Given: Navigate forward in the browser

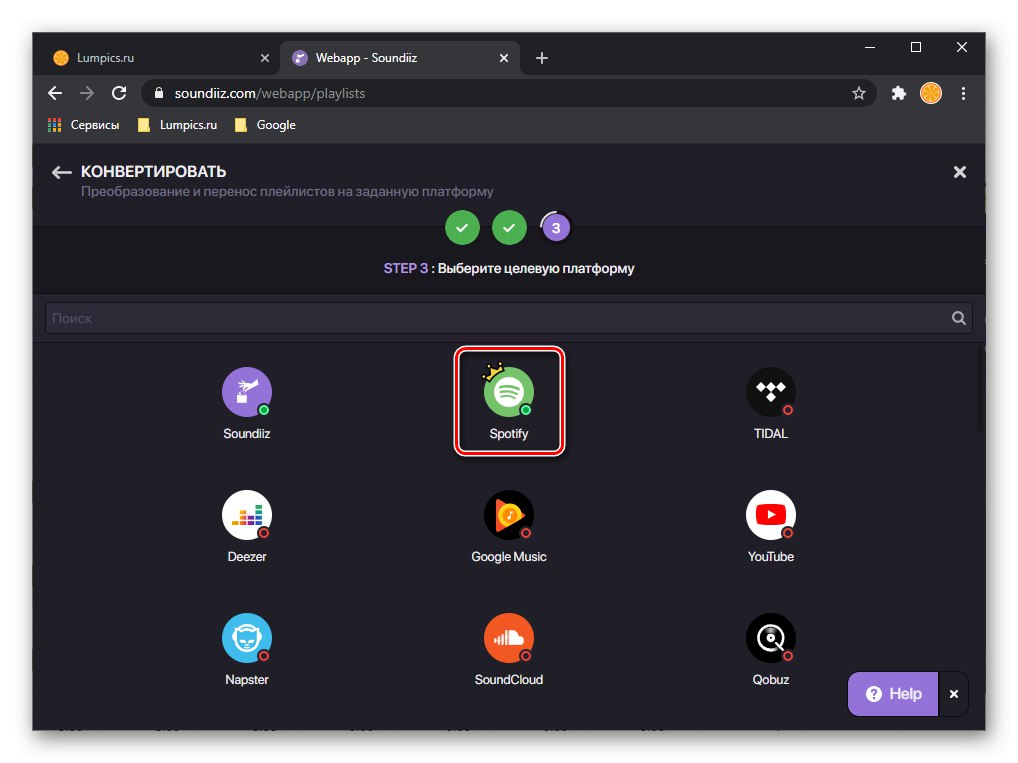Looking at the screenshot, I should coord(86,94).
